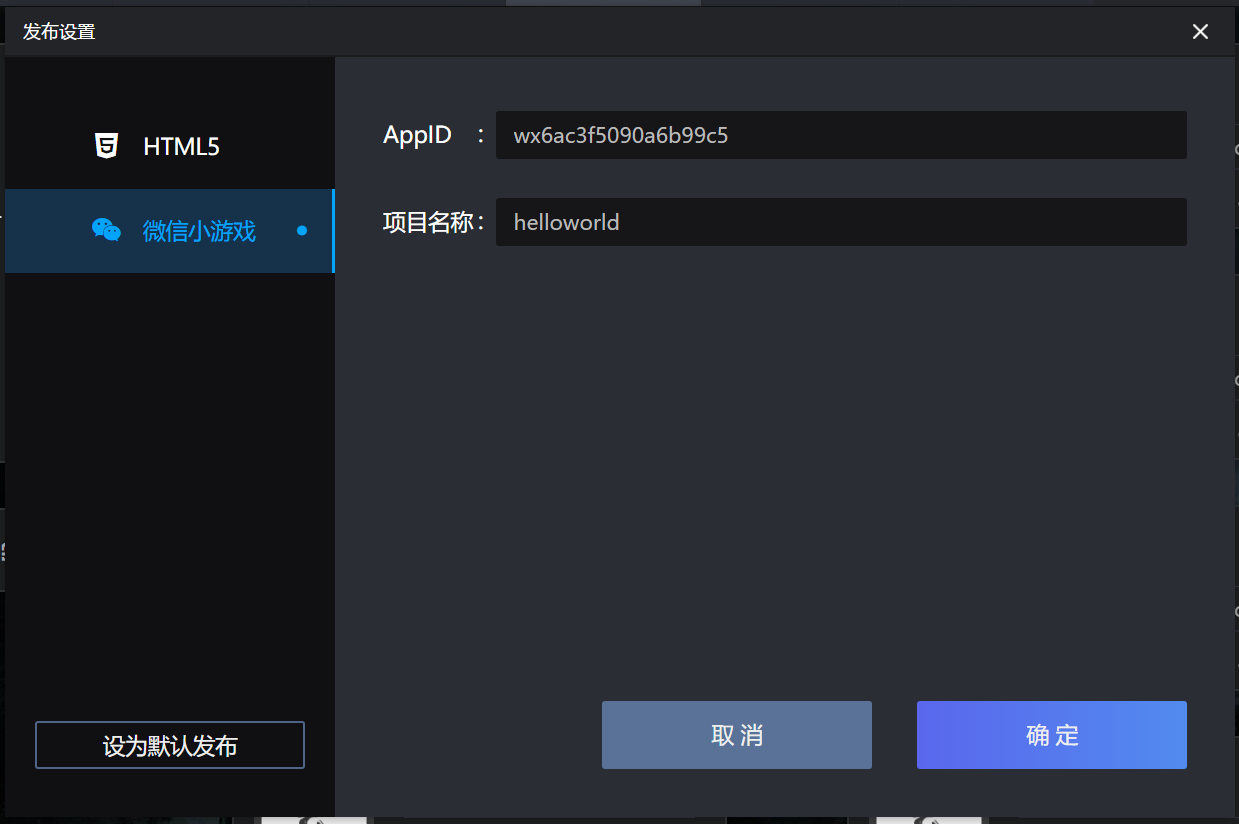
Task: Click the AppID field label
Action: pyautogui.click(x=417, y=135)
